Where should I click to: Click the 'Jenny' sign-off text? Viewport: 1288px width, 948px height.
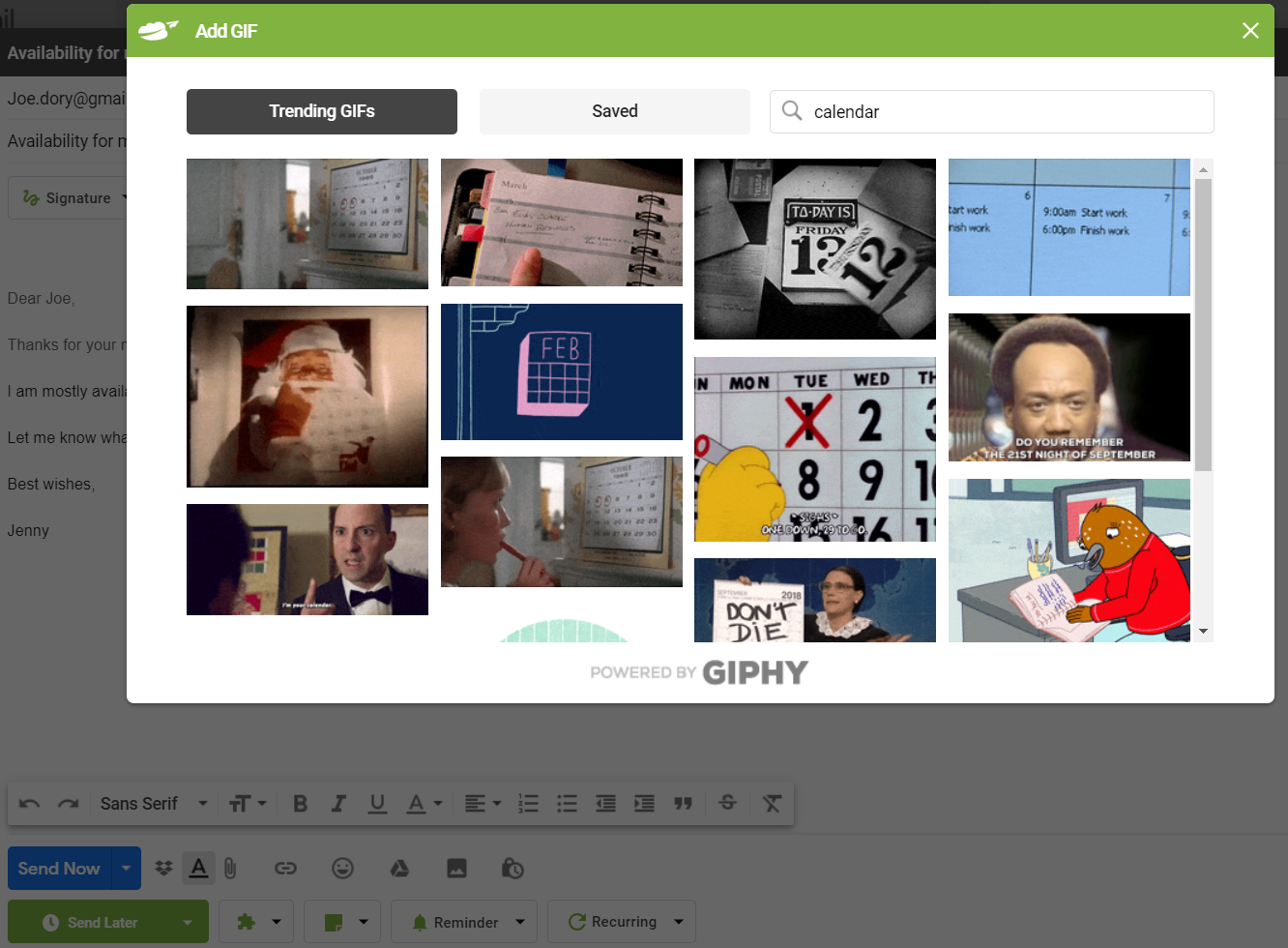(x=28, y=530)
